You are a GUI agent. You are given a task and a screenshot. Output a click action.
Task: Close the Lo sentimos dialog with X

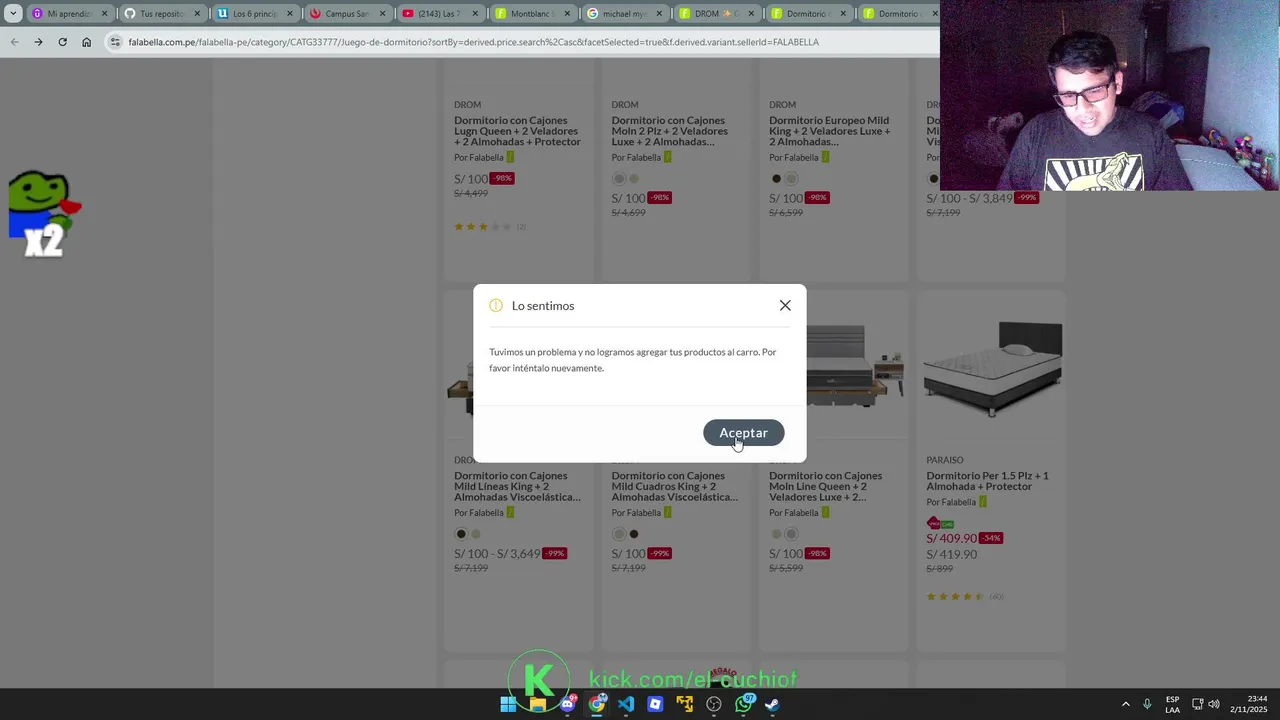[785, 306]
